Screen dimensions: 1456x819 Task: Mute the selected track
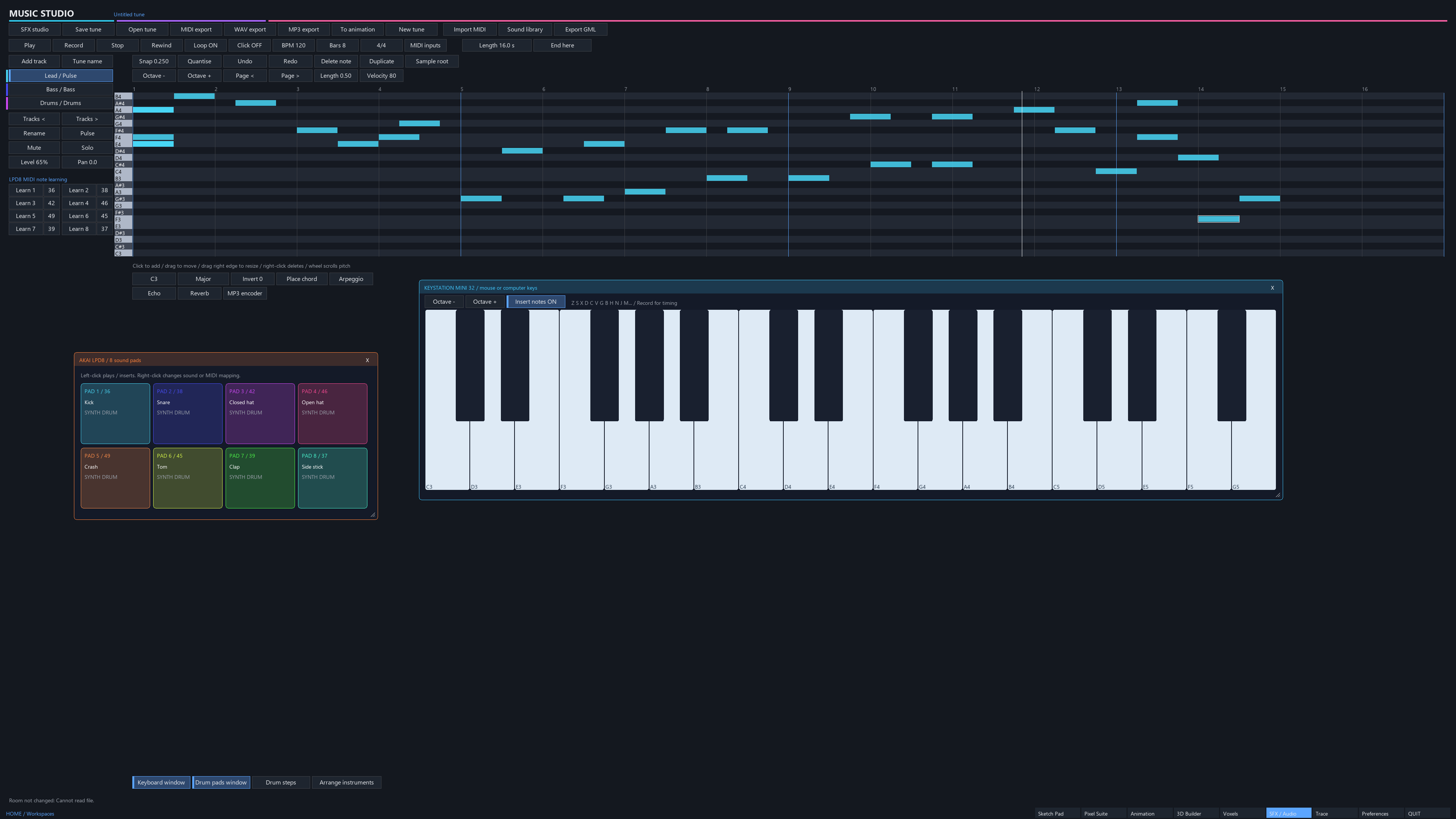pos(34,147)
